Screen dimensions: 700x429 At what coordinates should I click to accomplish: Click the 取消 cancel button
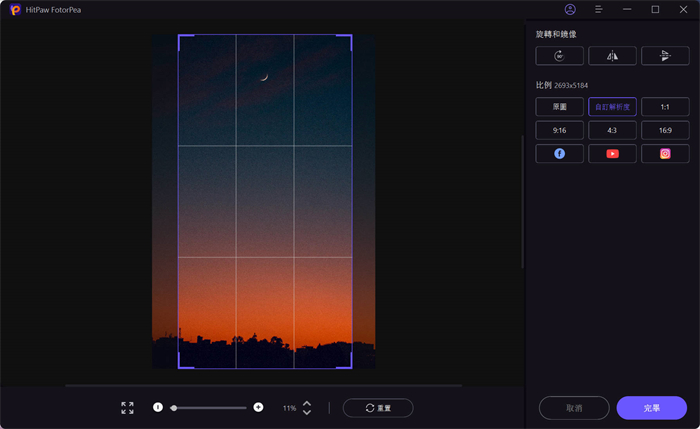[574, 408]
